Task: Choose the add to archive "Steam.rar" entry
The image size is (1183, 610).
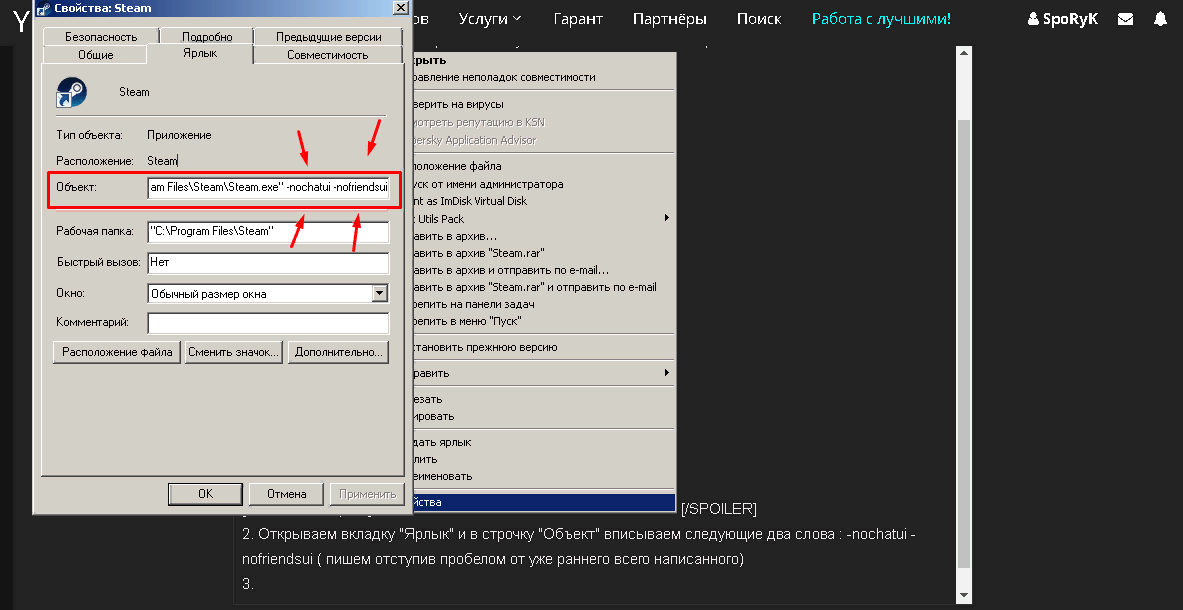Action: (543, 253)
